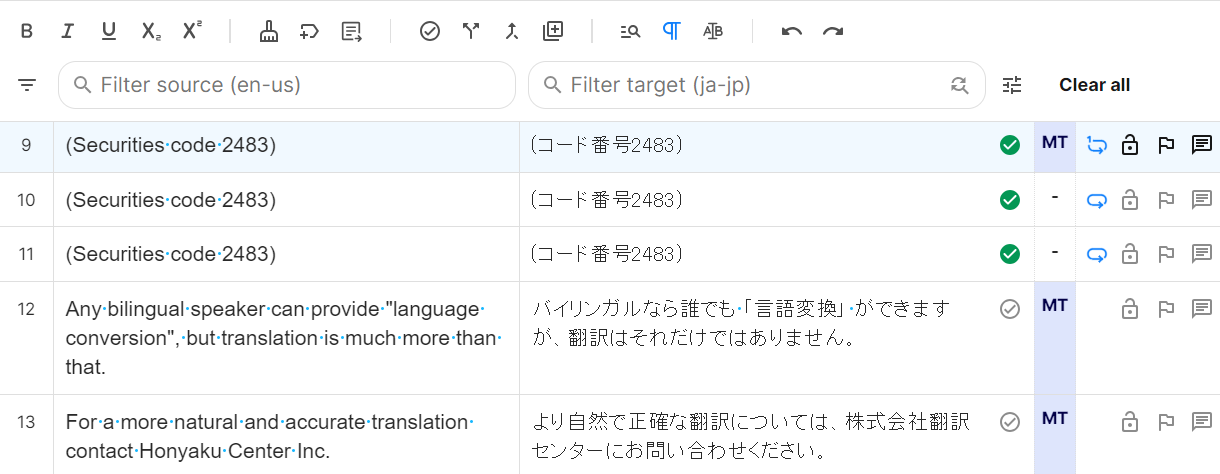The width and height of the screenshot is (1220, 474).
Task: Toggle confirmed status on segment 12
Action: (x=1009, y=309)
